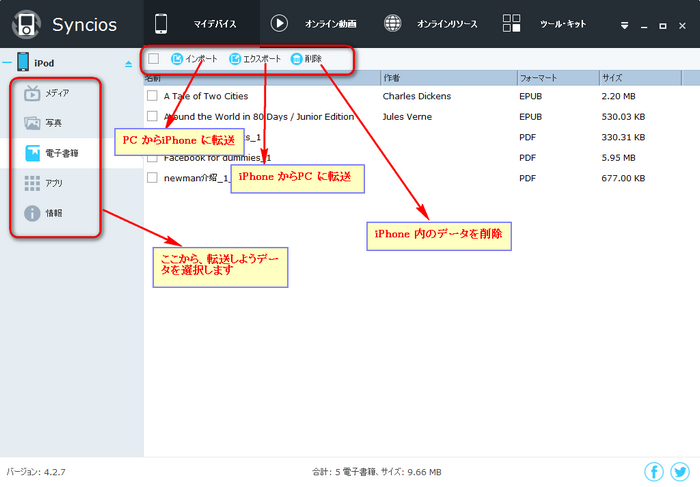
Task: Click the photos icon in sidebar
Action: tap(32, 123)
